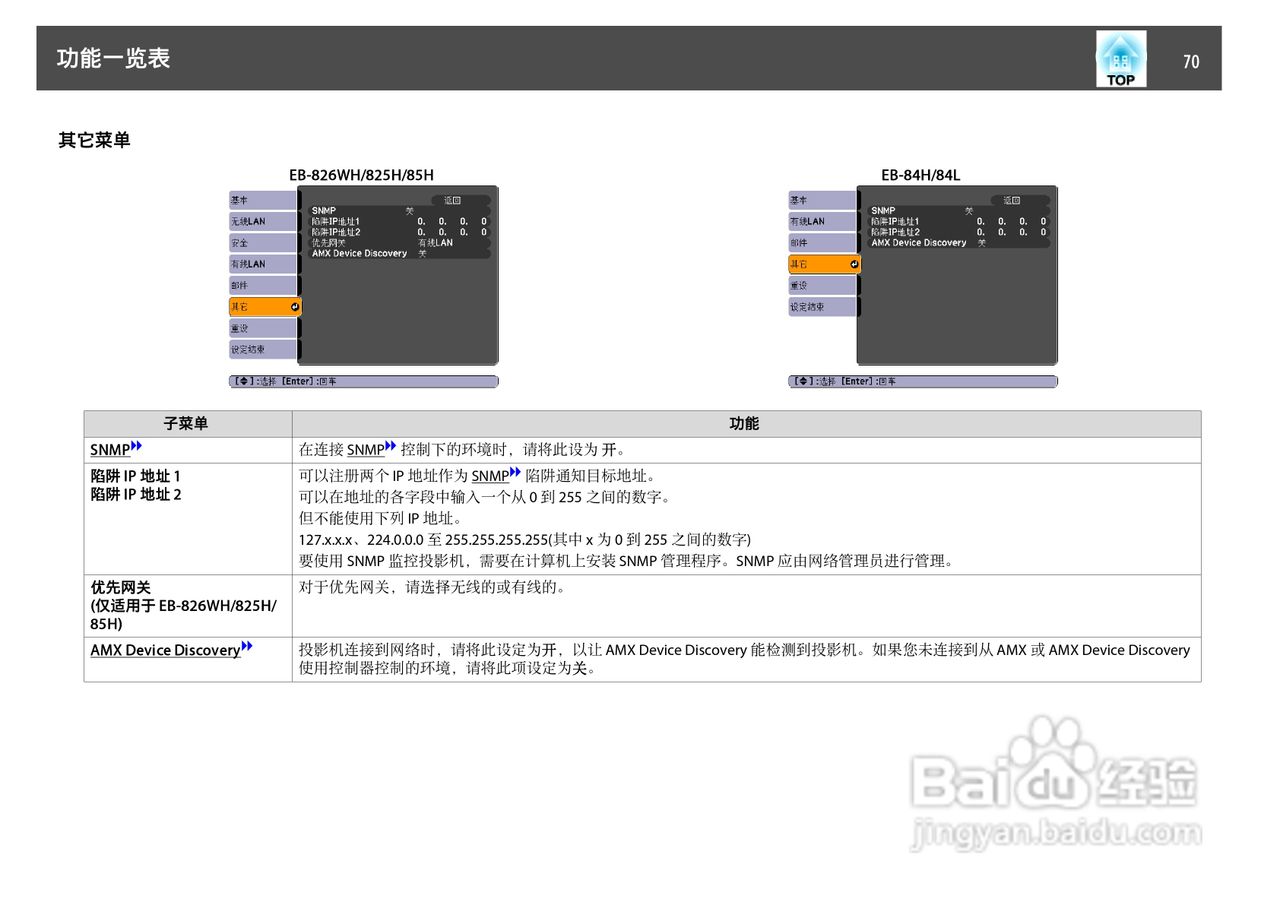Click glossary arrows after AMX Device Discovery link
This screenshot has height=905, width=1280.
point(247,647)
